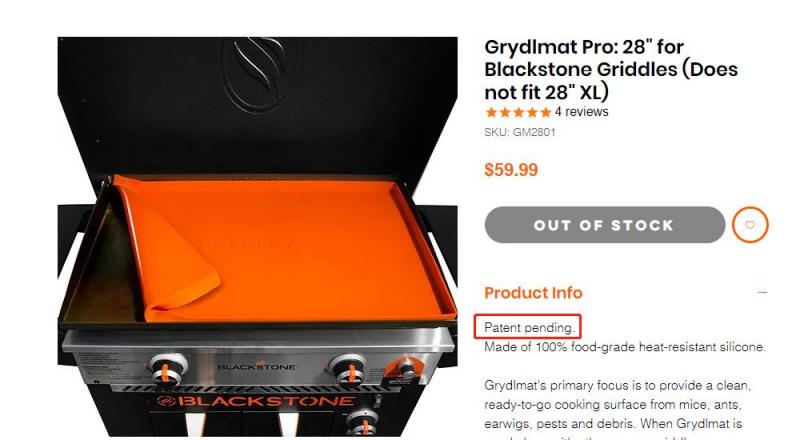Select the SKU: GM2801 label

point(520,132)
